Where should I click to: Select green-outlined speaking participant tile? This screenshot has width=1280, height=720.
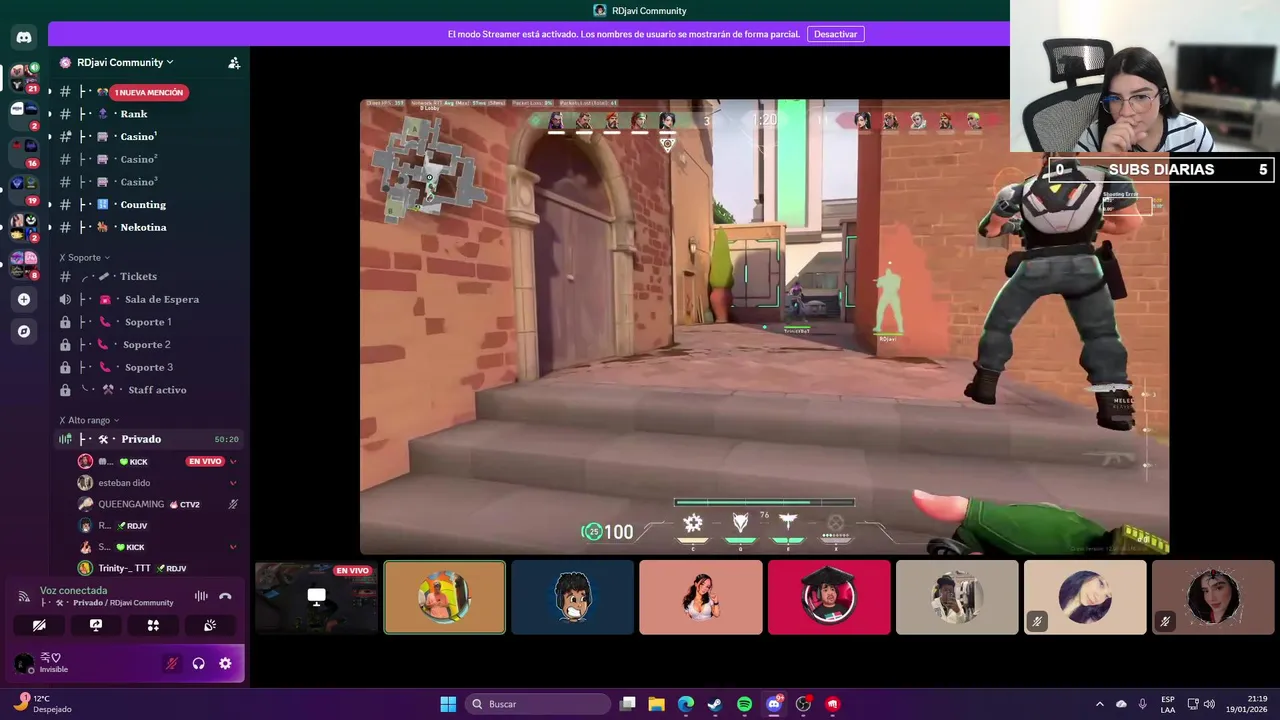445,597
